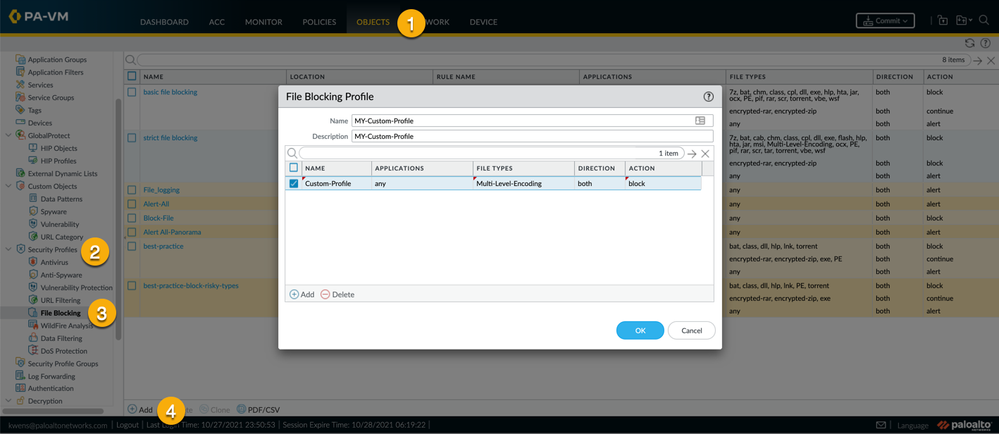Viewport: 999px width, 434px height.
Task: Open the Commit dropdown
Action: click(x=884, y=21)
